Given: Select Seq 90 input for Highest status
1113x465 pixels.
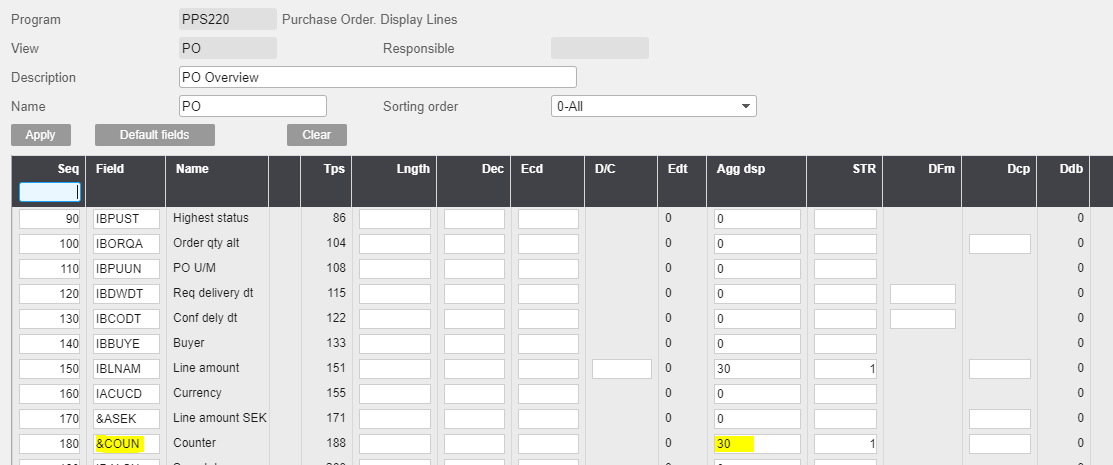Looking at the screenshot, I should point(48,218).
